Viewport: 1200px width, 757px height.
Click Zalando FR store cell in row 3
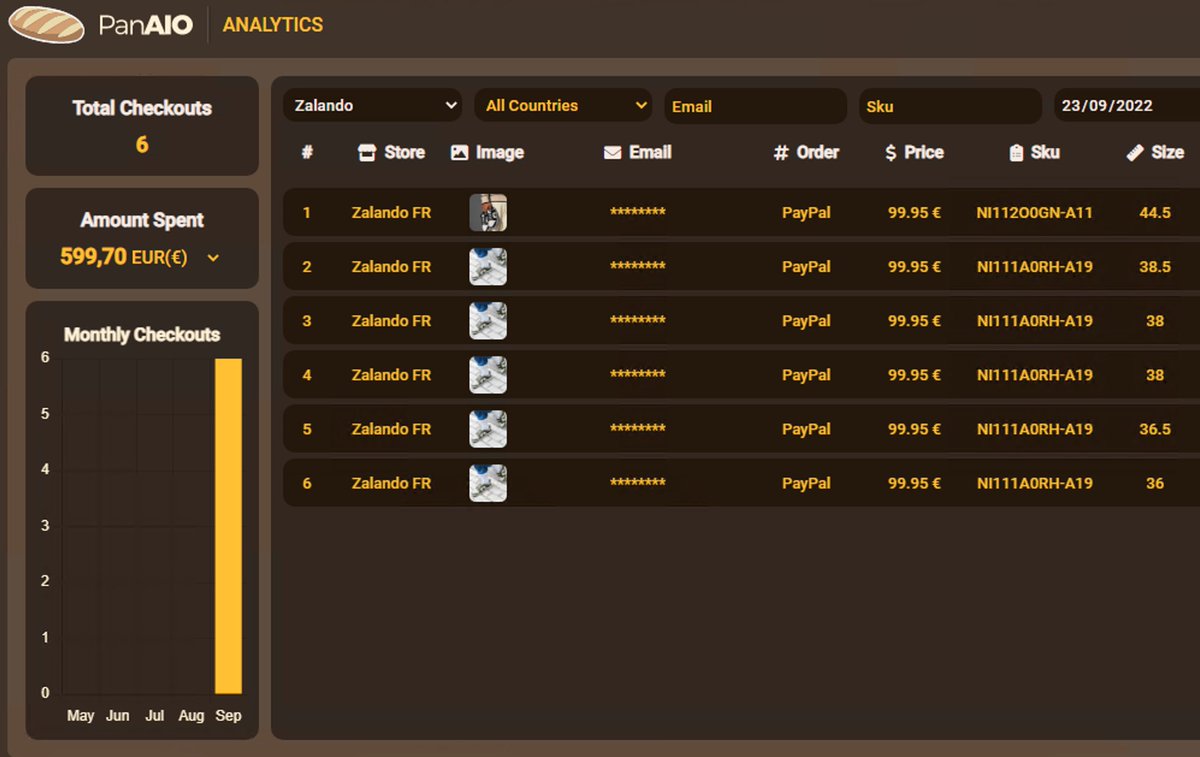pos(391,321)
